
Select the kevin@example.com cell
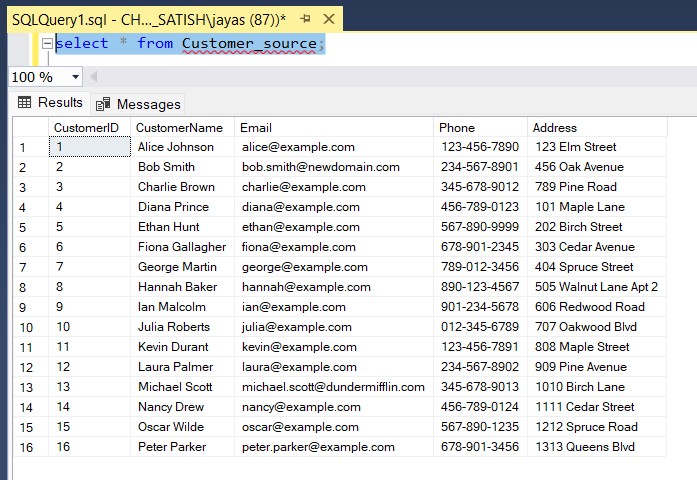coord(334,347)
